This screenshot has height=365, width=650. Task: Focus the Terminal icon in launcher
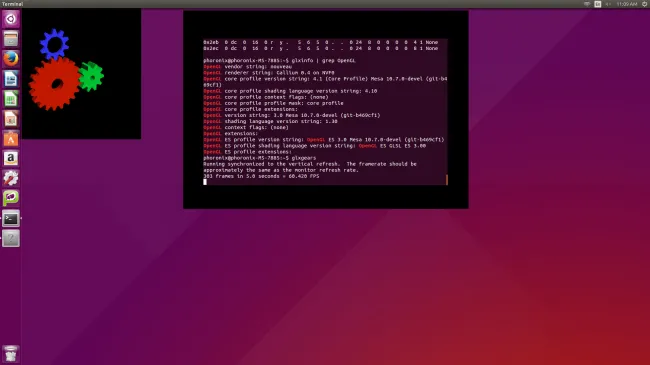pyautogui.click(x=11, y=218)
